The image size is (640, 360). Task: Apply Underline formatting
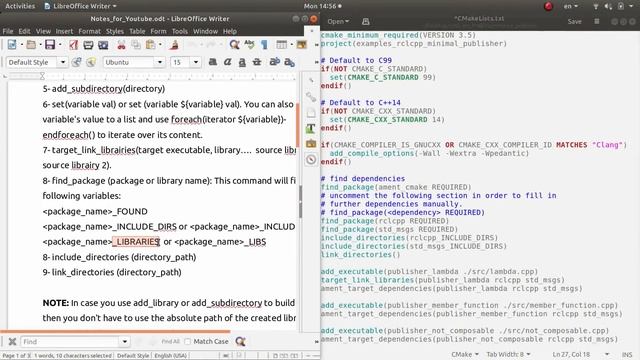242,62
